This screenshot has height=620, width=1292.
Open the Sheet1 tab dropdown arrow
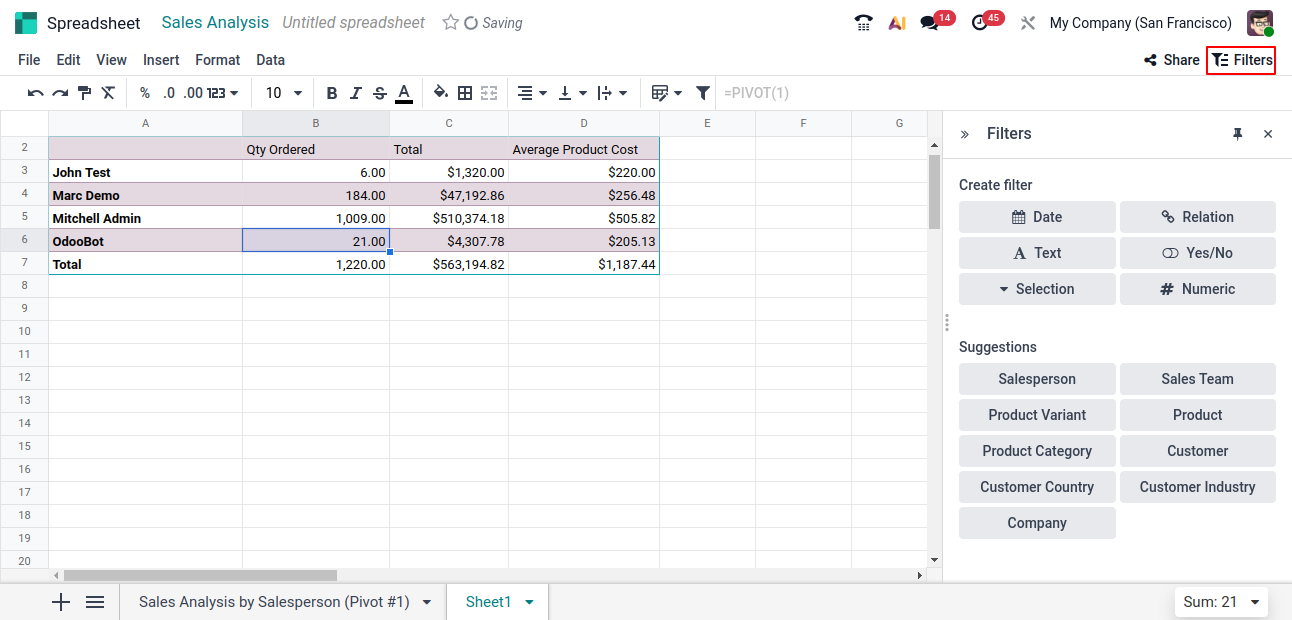tap(529, 602)
